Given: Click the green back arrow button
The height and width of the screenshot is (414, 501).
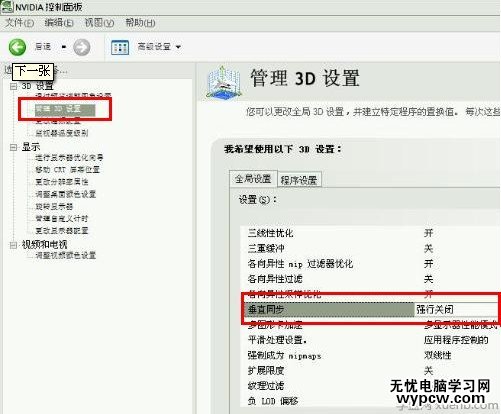Looking at the screenshot, I should pyautogui.click(x=17, y=47).
